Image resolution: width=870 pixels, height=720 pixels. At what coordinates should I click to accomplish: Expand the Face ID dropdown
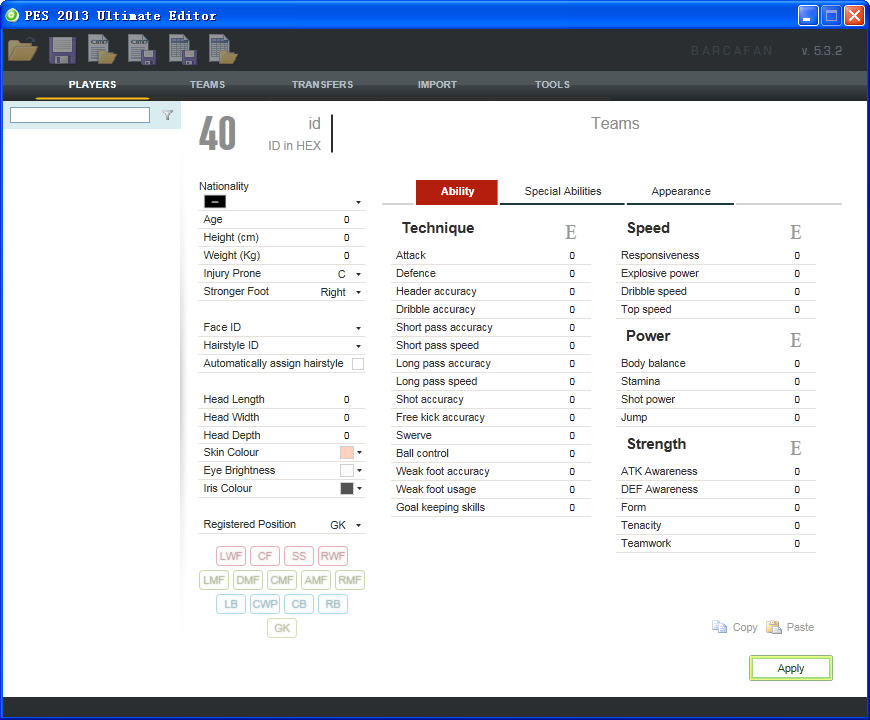(x=358, y=328)
